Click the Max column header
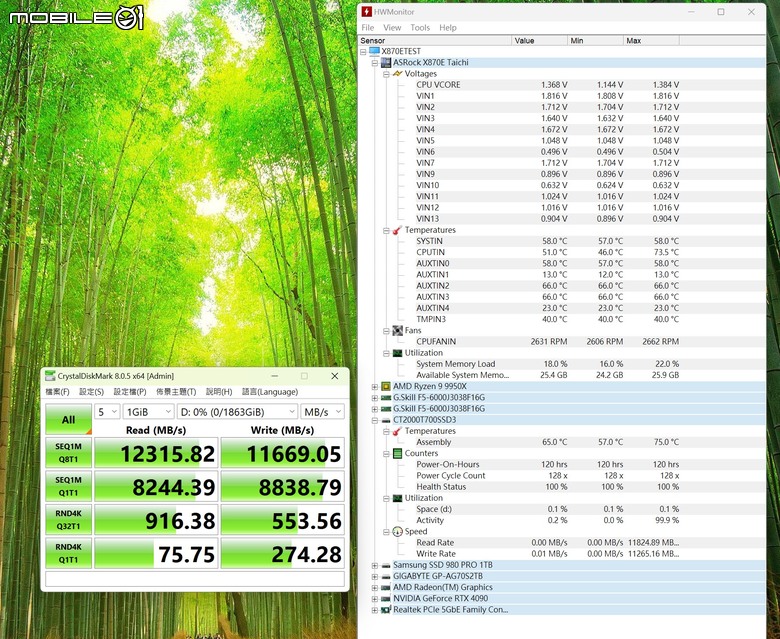The height and width of the screenshot is (639, 780). (x=651, y=40)
